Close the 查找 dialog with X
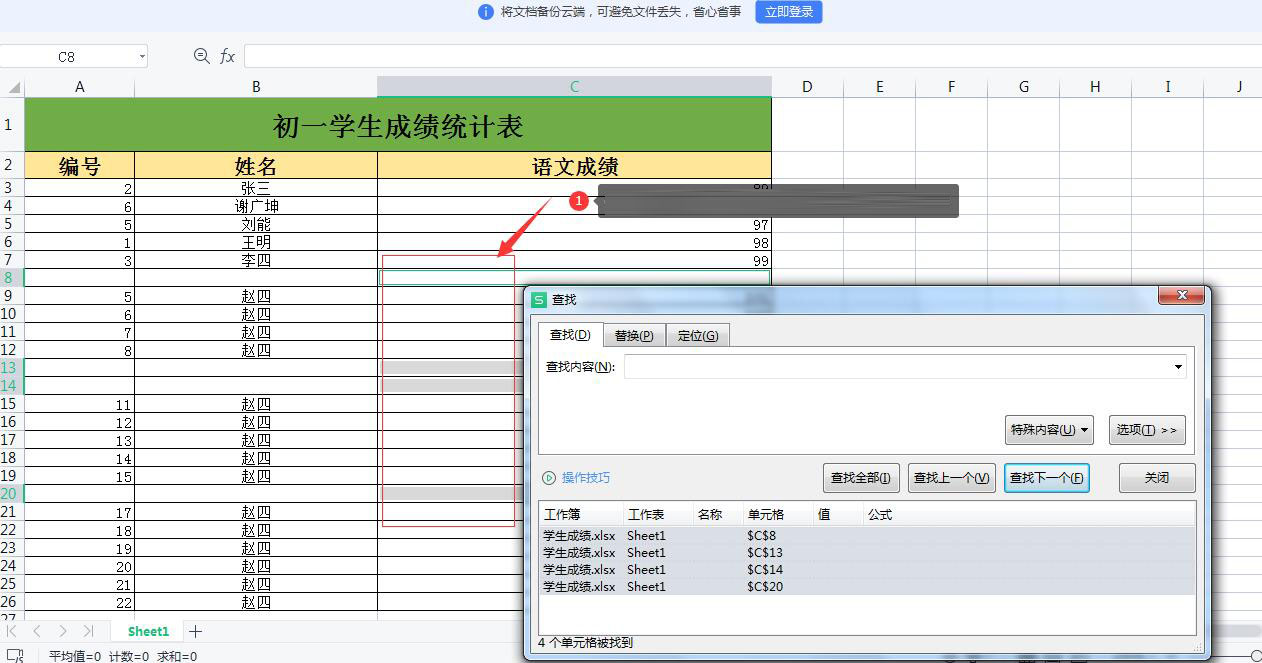The image size is (1262, 663). tap(1181, 296)
